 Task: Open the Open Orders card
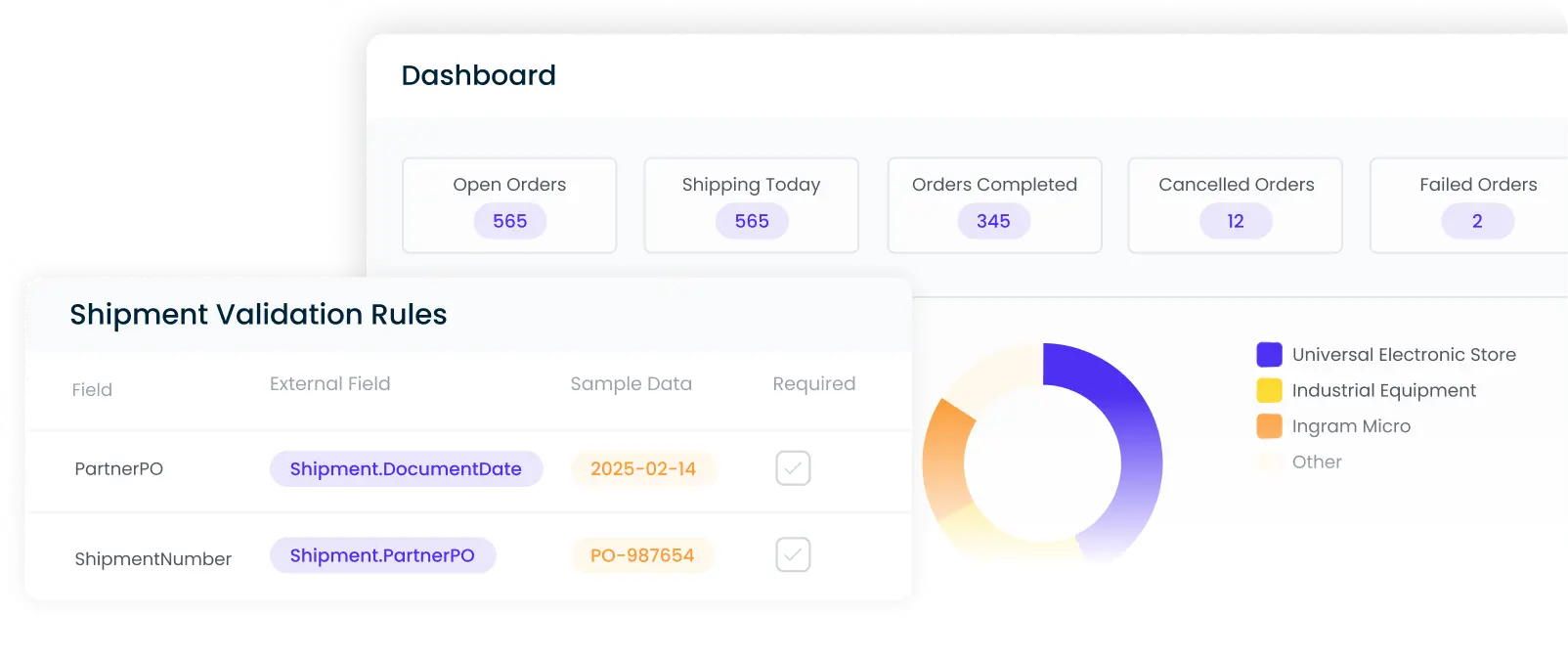[509, 205]
